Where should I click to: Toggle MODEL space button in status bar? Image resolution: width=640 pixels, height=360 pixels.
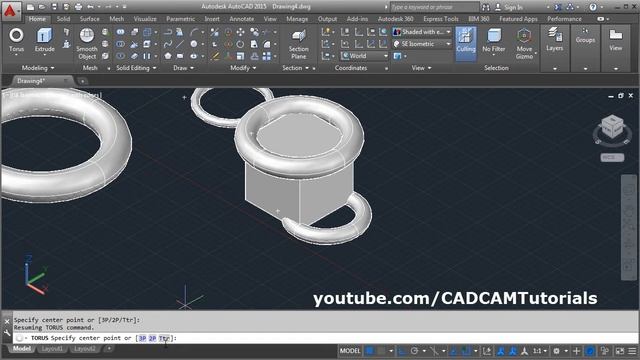click(350, 351)
